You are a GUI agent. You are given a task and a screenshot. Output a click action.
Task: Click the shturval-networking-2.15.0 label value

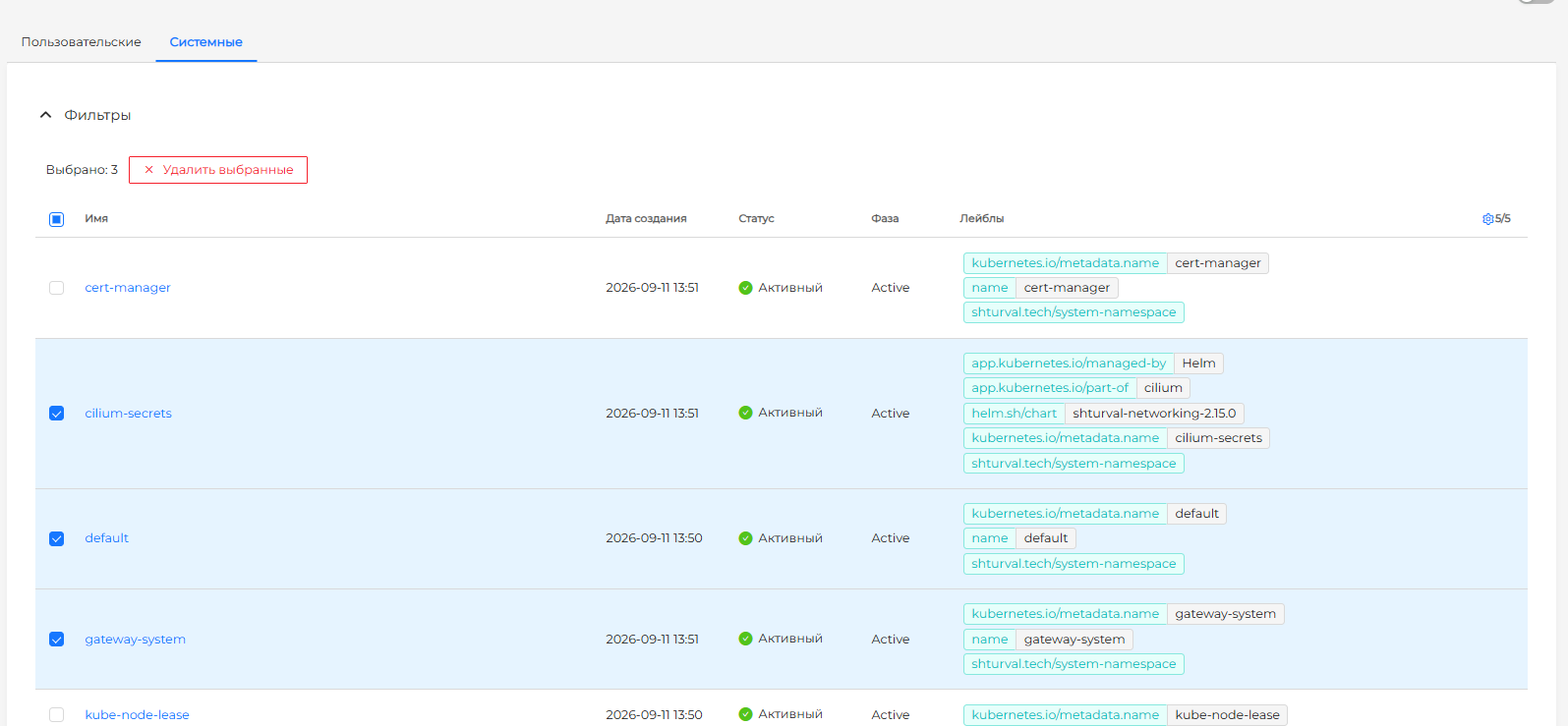(1154, 414)
